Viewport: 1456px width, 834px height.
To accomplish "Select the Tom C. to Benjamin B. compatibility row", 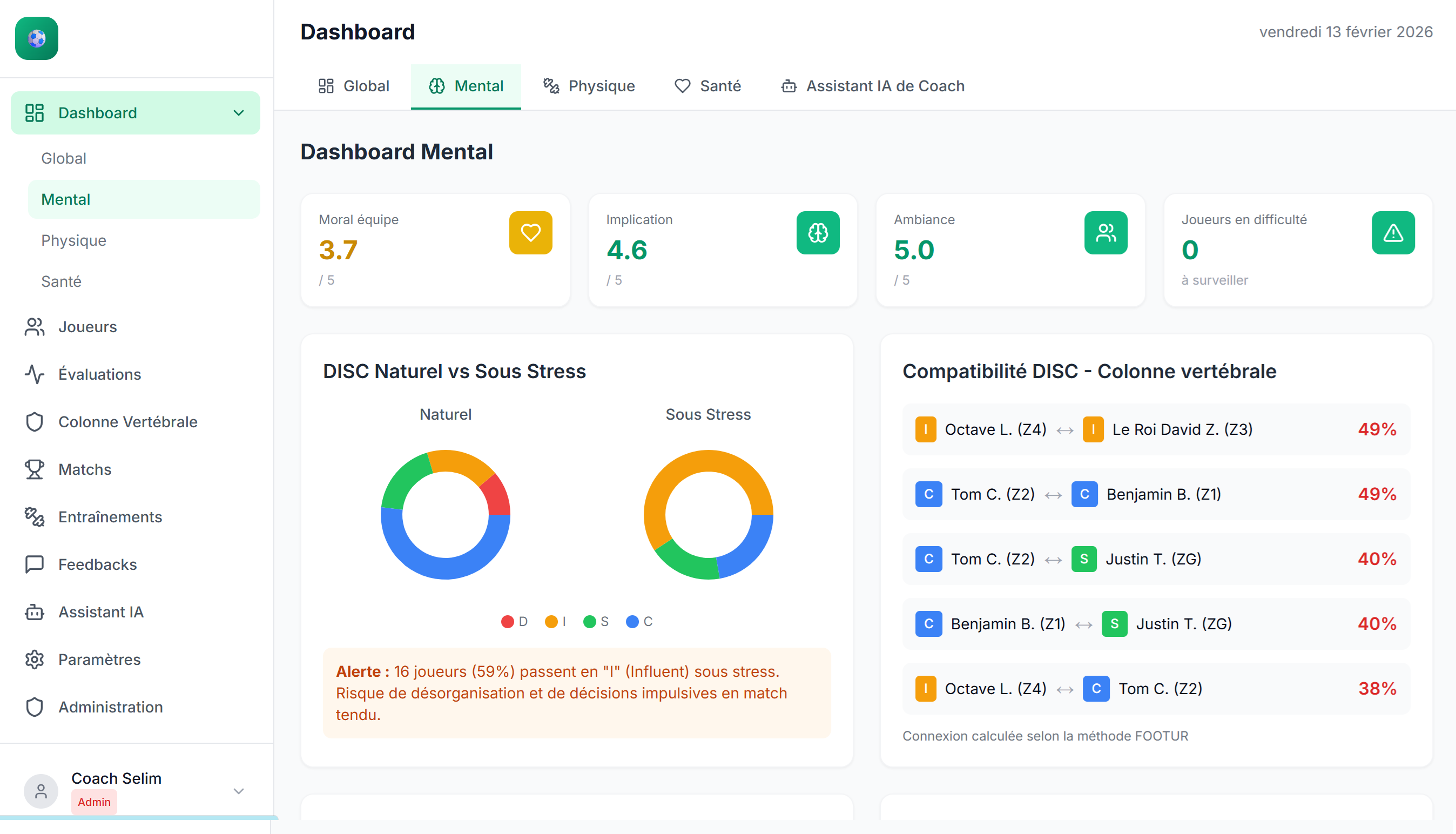I will (1157, 494).
